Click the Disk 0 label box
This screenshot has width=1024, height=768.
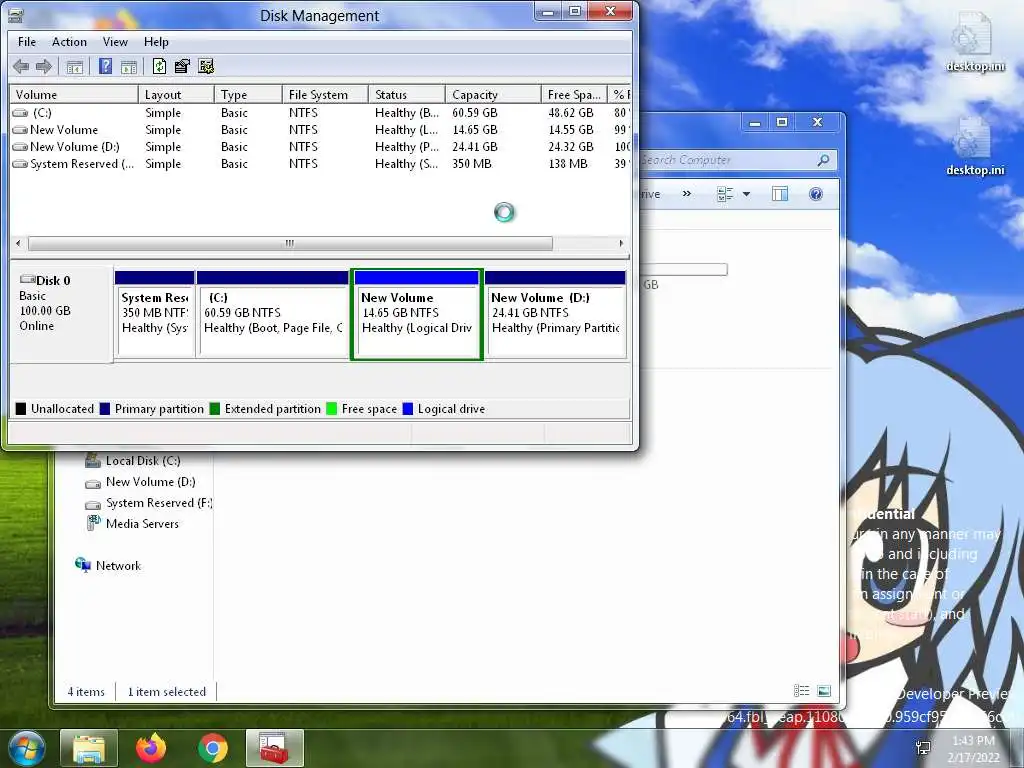click(x=61, y=313)
